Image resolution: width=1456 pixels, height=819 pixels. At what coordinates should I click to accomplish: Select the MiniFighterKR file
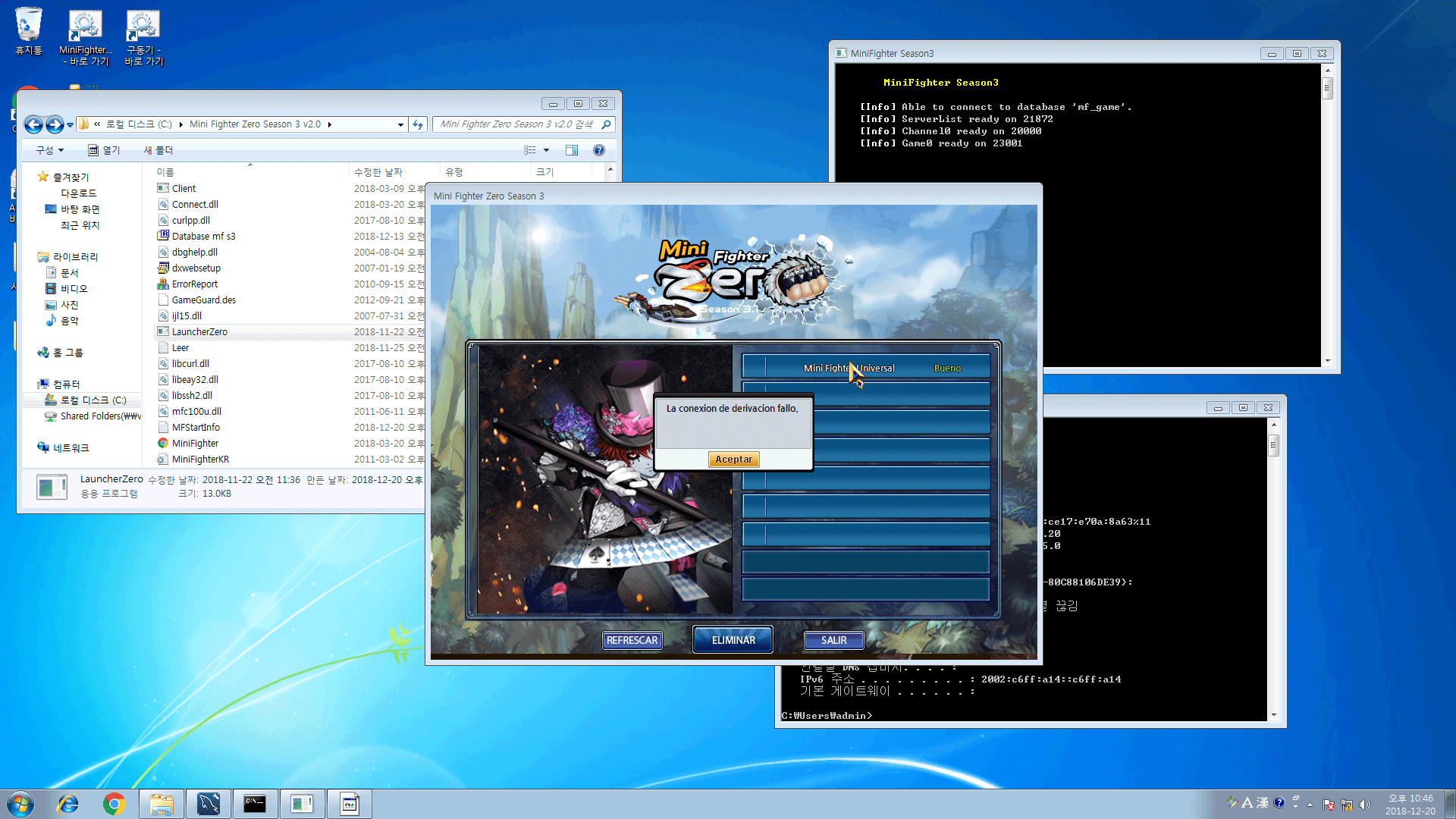pos(200,460)
